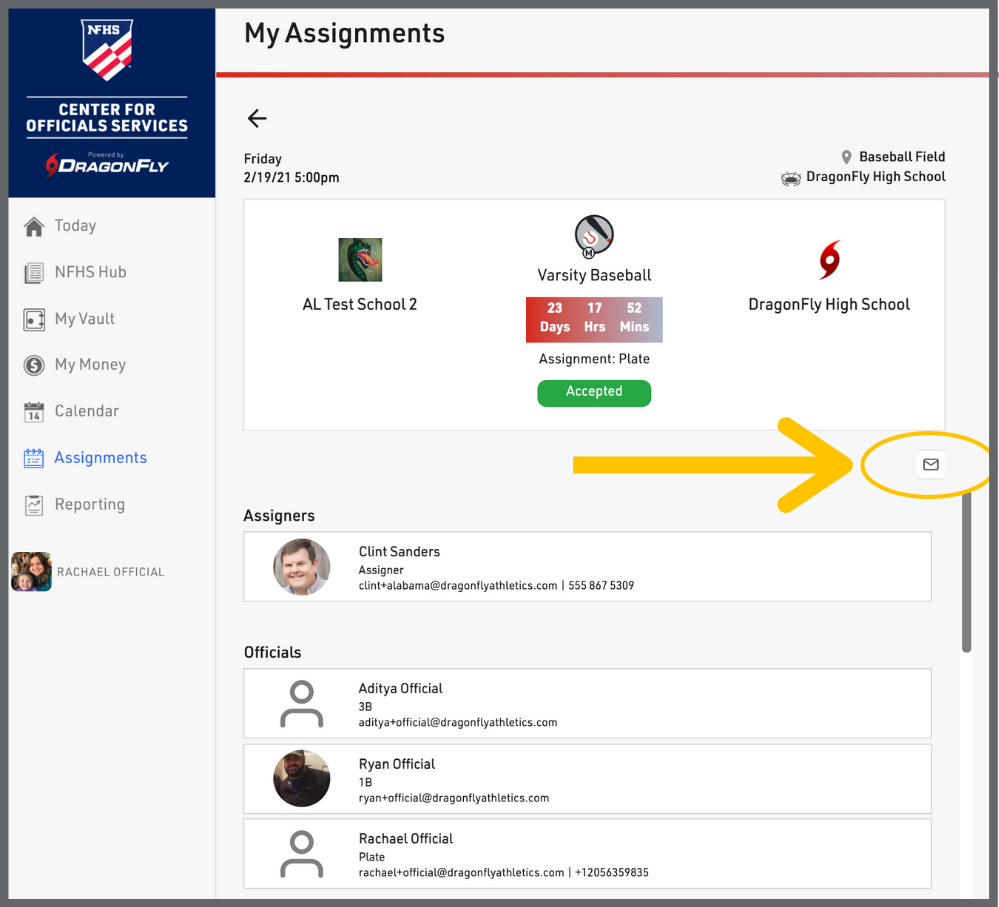The image size is (999, 907).
Task: Select My Vault in the sidebar
Action: click(85, 319)
